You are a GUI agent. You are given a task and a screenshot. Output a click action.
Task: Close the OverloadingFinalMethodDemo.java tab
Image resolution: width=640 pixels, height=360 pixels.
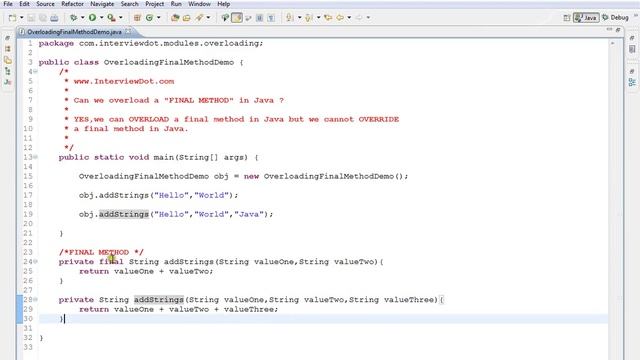pos(128,31)
